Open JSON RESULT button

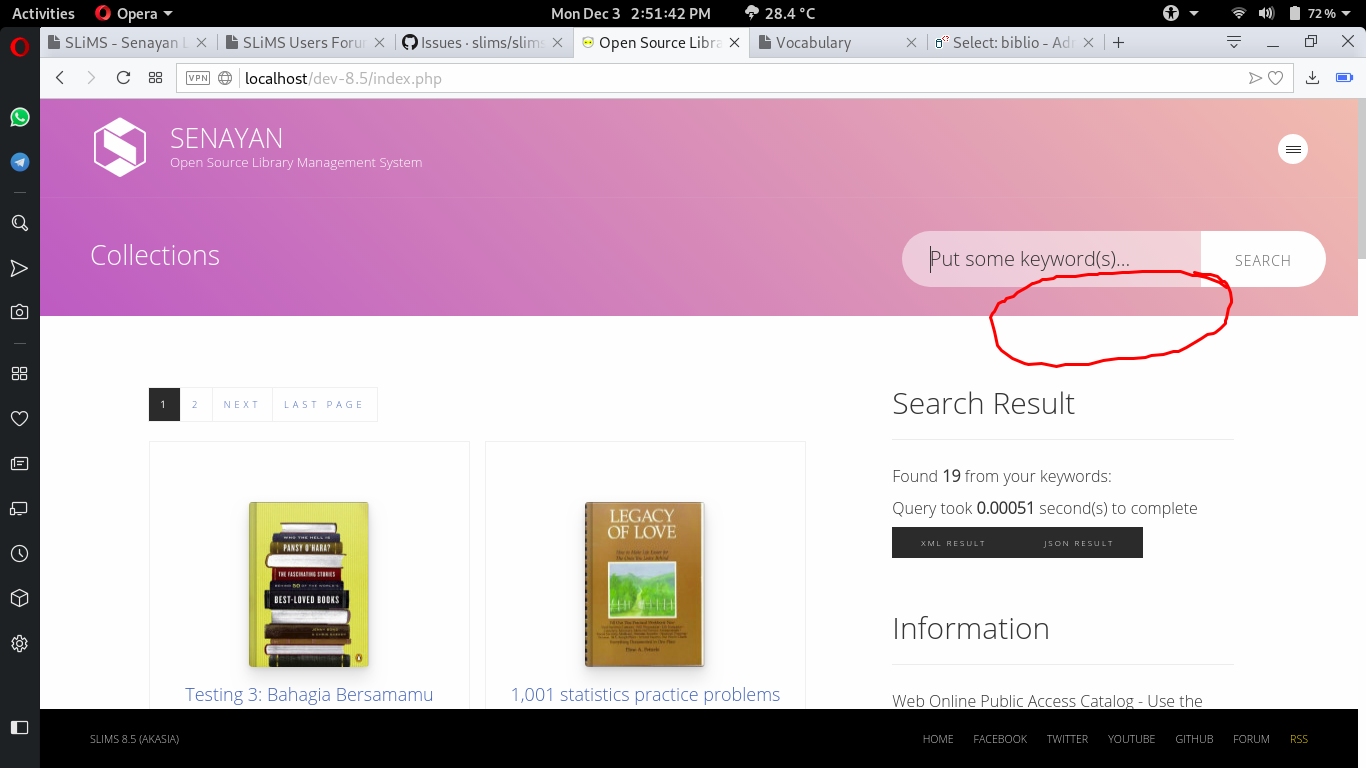coord(1078,543)
